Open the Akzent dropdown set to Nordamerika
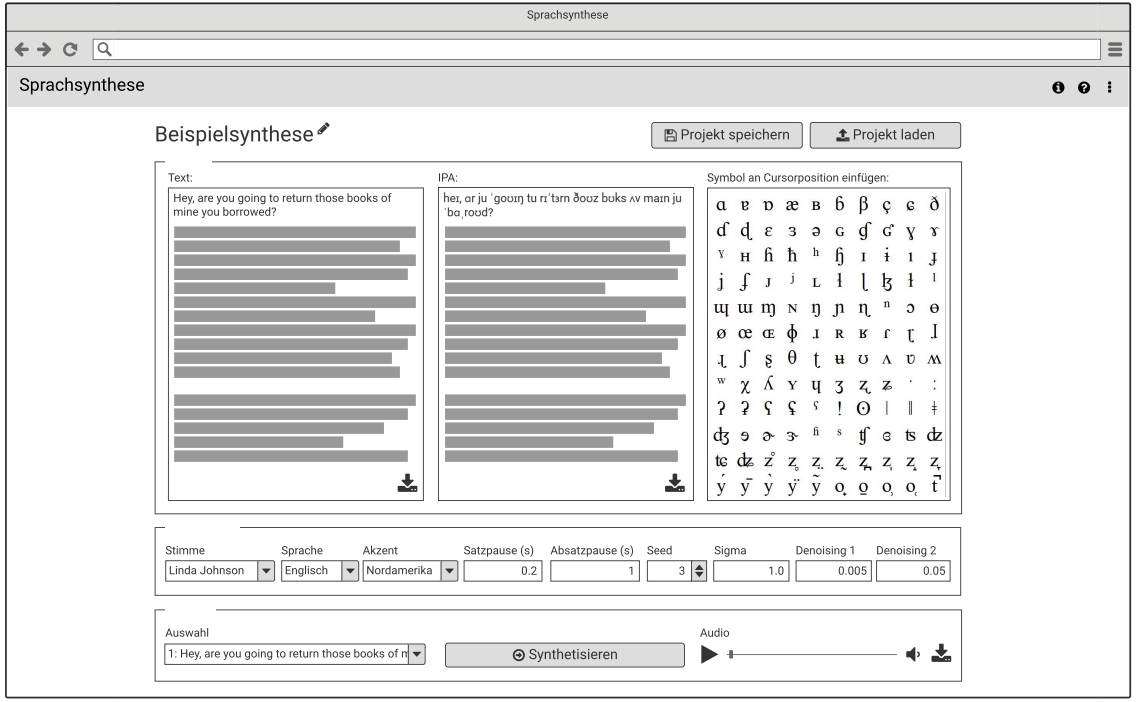 pyautogui.click(x=449, y=571)
